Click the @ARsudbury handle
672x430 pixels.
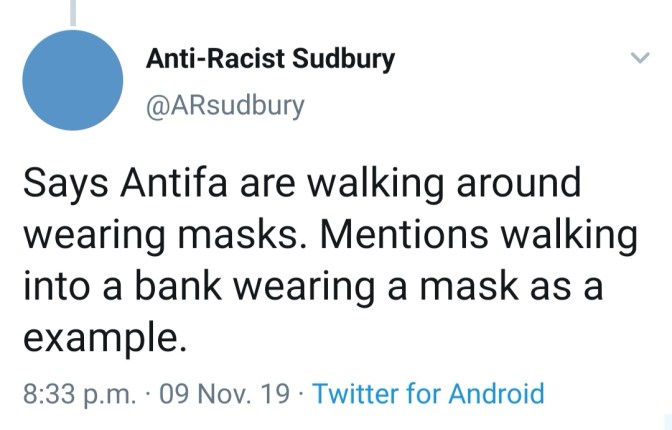(225, 105)
